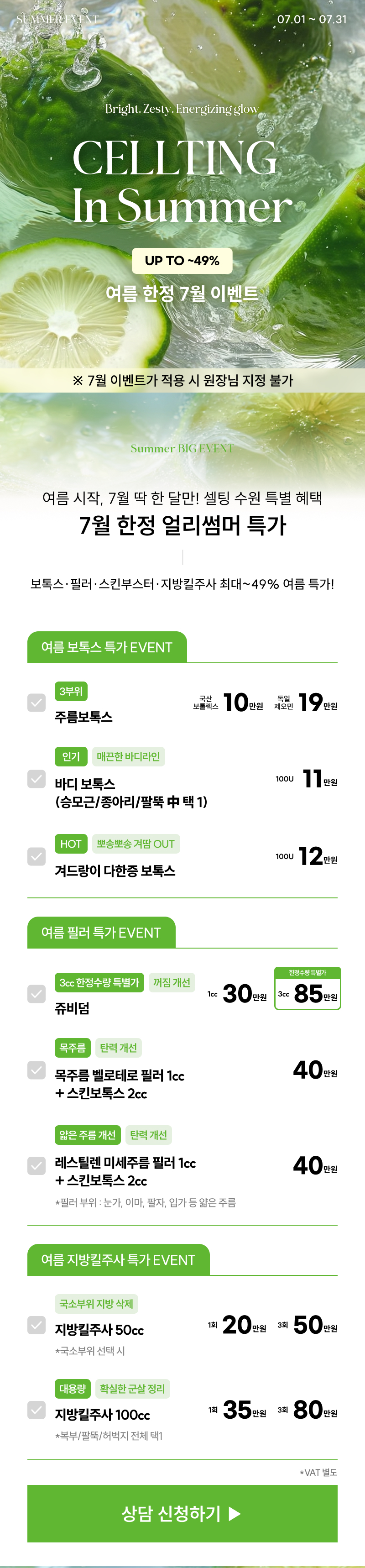The image size is (365, 1568).
Task: Check the 주름보톡스 checkbox
Action: (36, 703)
